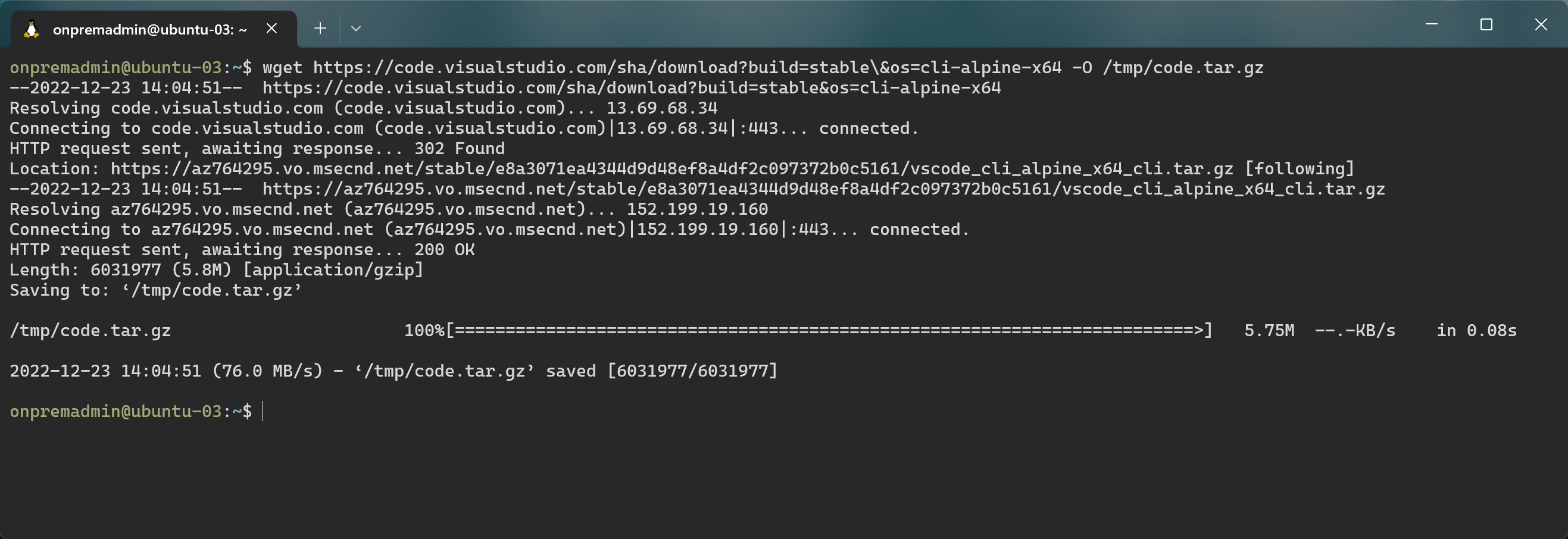Select the '302 Found' status line

[x=460, y=148]
